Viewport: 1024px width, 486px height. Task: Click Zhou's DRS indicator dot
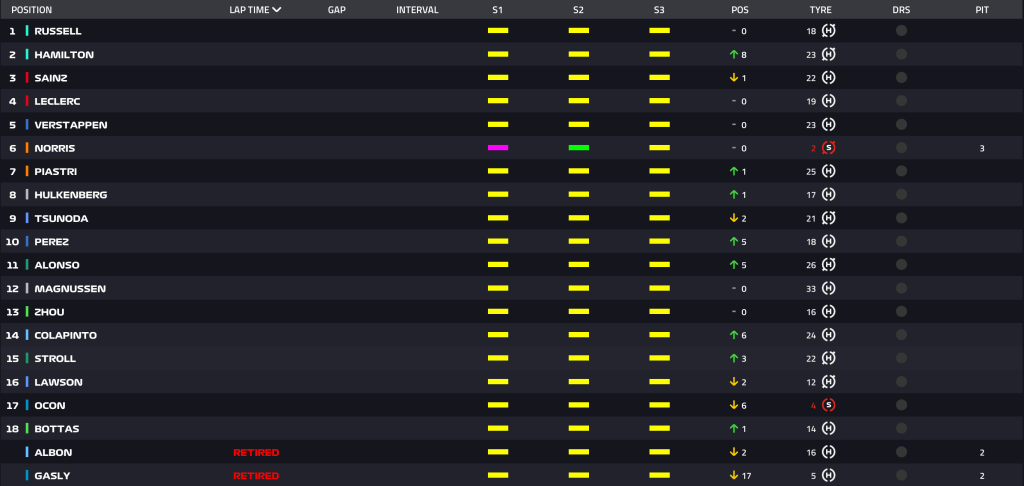[901, 312]
